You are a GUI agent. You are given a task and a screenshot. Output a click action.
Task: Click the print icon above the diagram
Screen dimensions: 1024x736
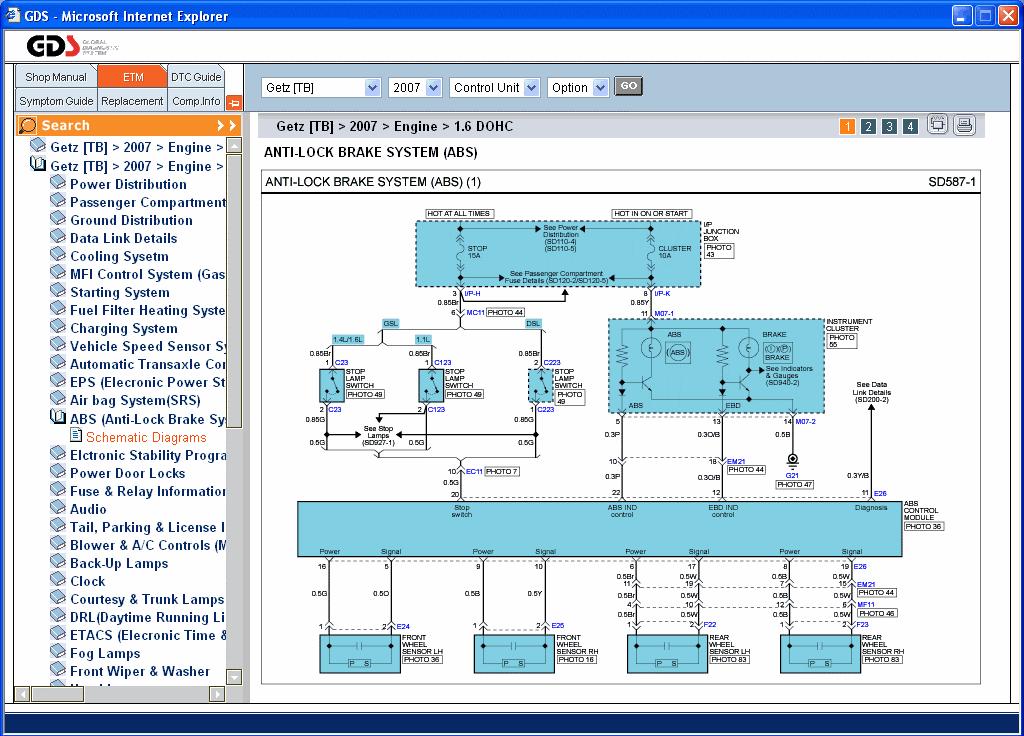point(965,125)
